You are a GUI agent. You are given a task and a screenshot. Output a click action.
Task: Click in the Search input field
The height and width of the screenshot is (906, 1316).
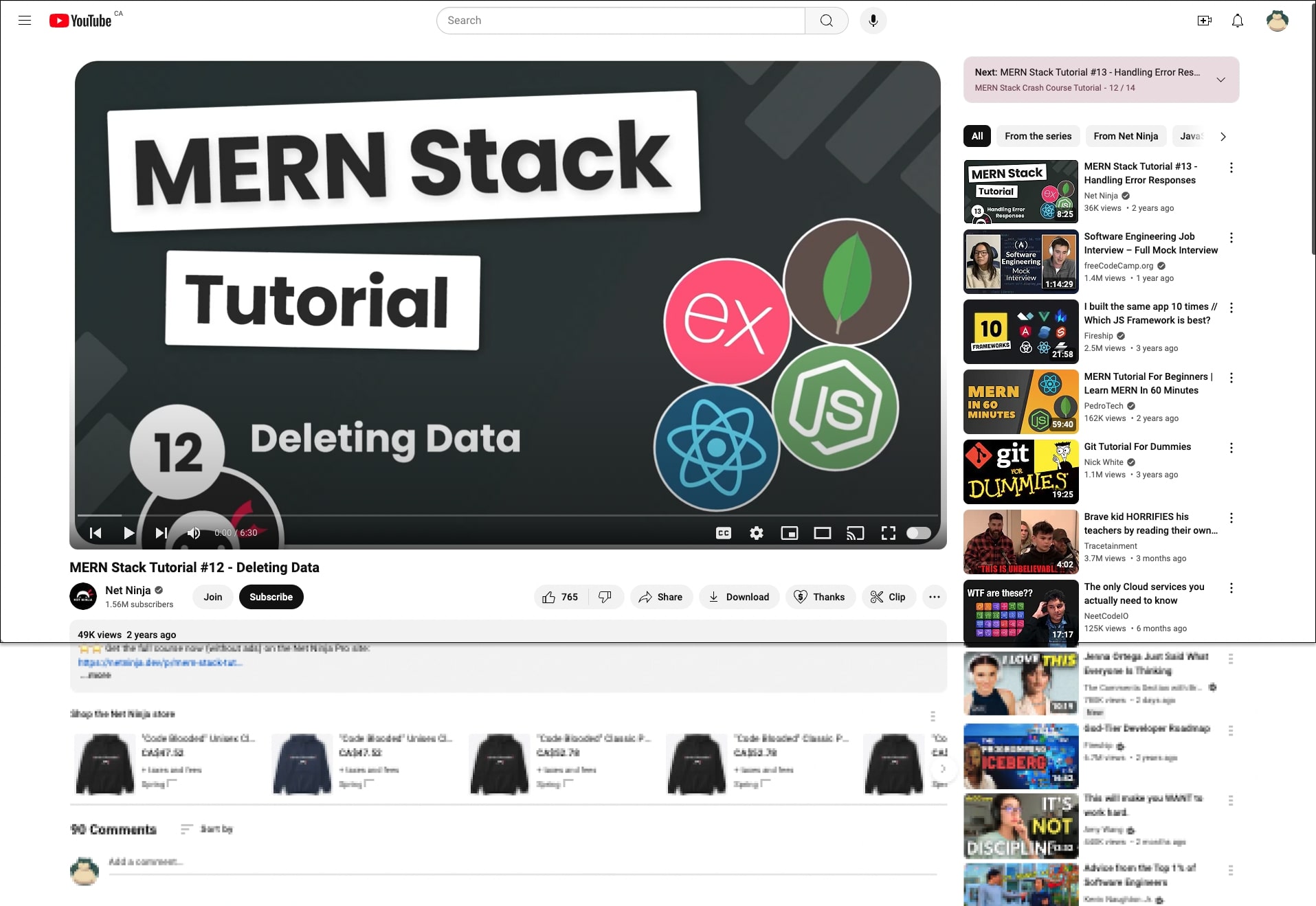click(620, 21)
